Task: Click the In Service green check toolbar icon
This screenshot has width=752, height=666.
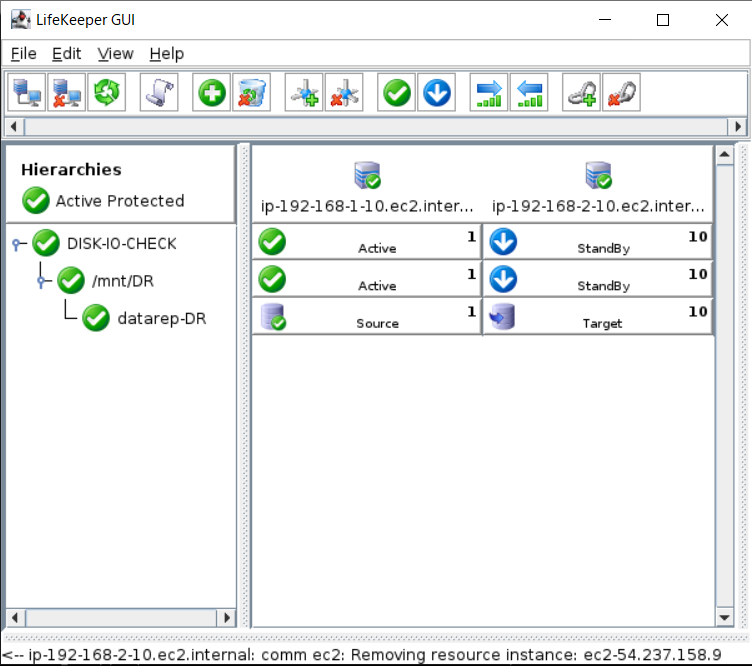Action: (397, 93)
